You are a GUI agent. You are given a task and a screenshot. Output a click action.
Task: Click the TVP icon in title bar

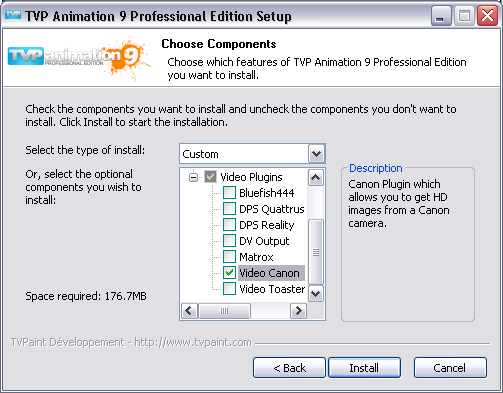(x=13, y=15)
